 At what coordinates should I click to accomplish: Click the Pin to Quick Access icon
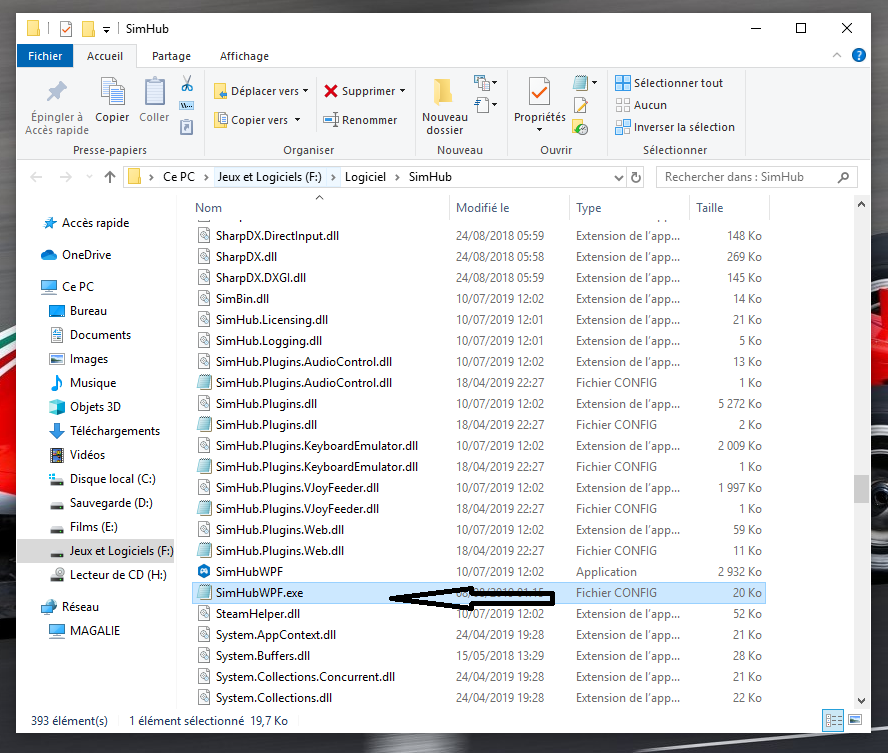(x=57, y=91)
